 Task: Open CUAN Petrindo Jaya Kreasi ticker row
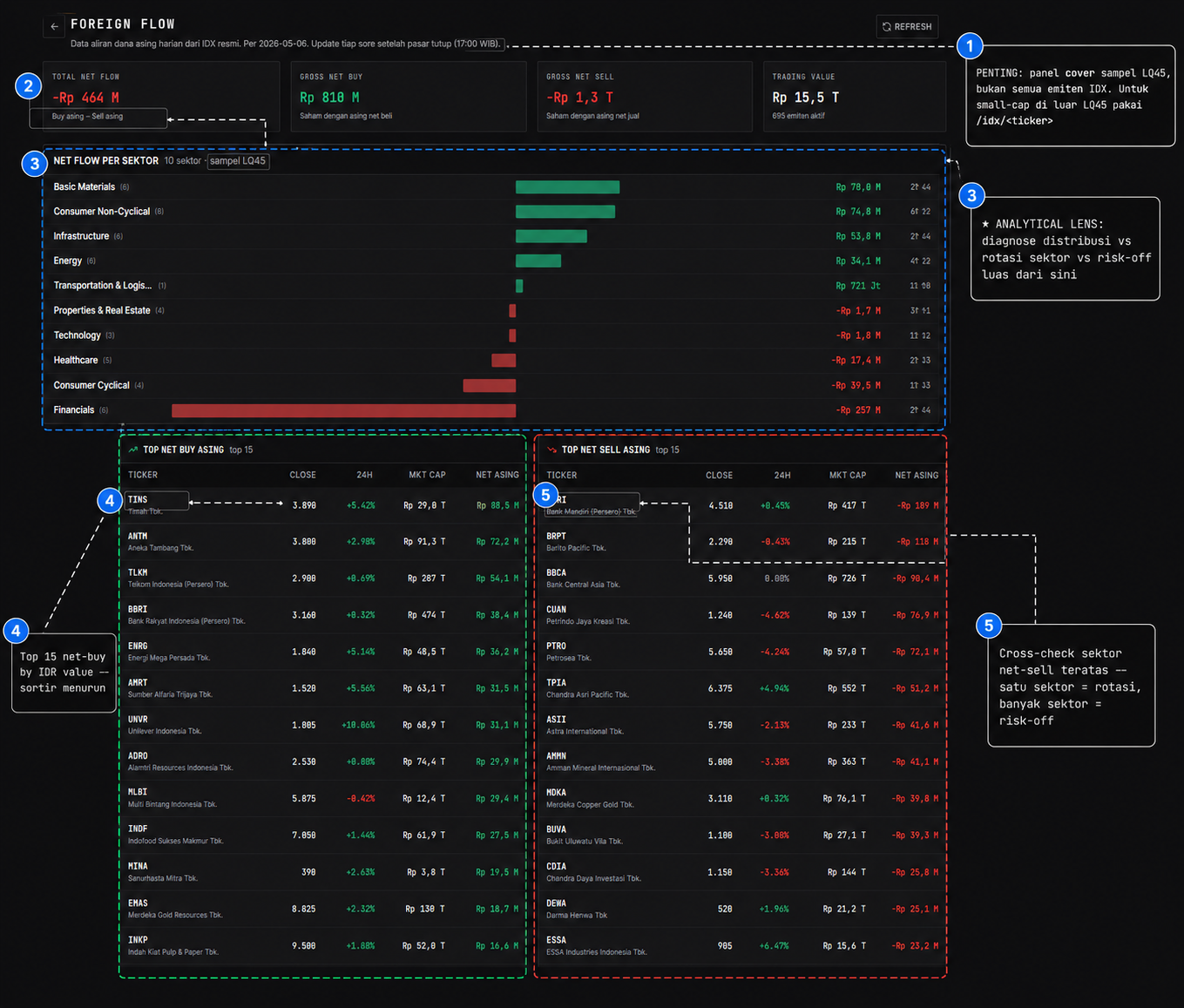tap(741, 615)
